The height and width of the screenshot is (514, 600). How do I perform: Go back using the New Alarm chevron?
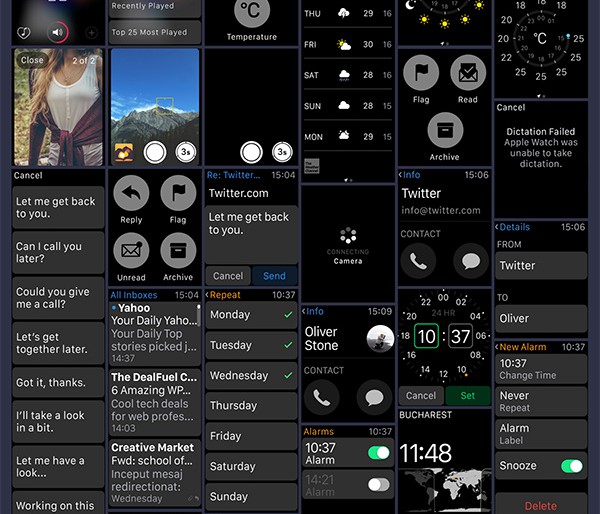tap(498, 346)
